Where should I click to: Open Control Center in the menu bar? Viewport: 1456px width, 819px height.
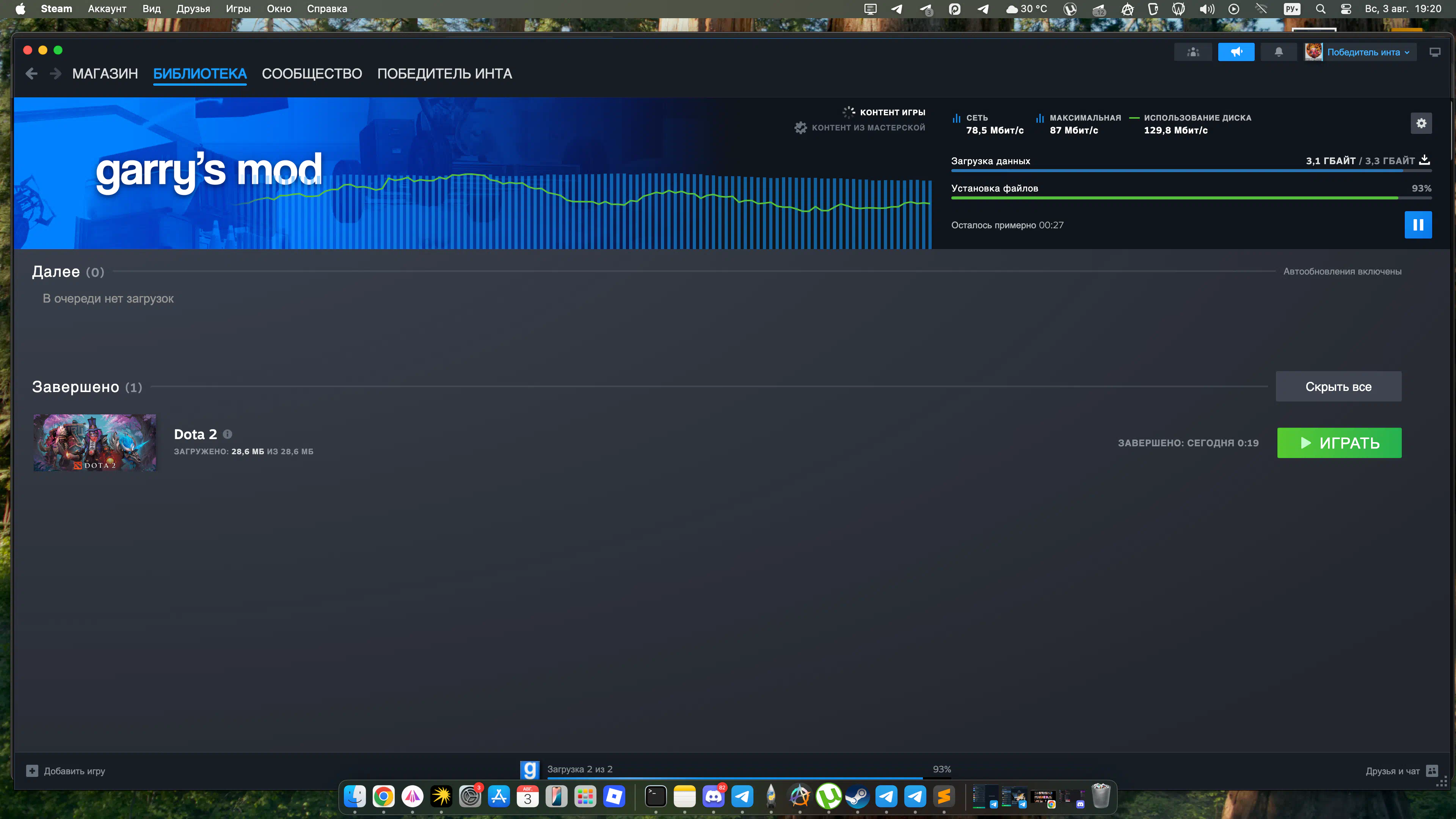[1346, 9]
